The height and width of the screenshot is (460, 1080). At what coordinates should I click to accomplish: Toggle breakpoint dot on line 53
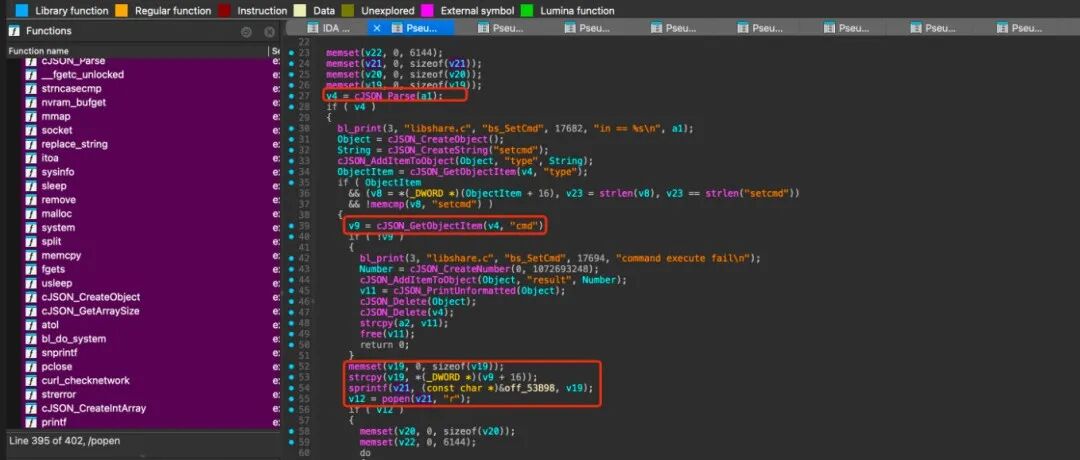pyautogui.click(x=292, y=377)
